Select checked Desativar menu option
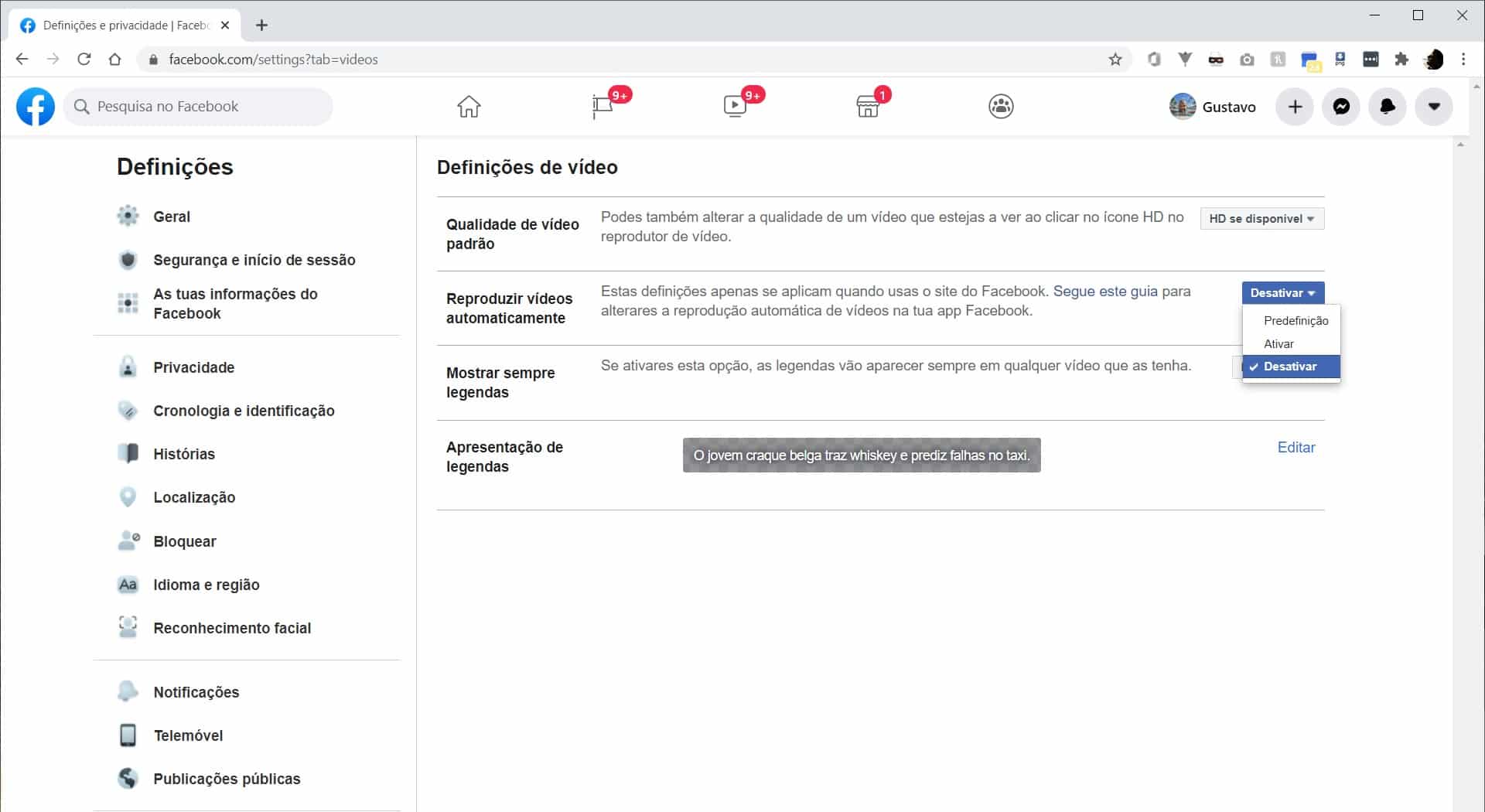The height and width of the screenshot is (812, 1485). click(1292, 367)
